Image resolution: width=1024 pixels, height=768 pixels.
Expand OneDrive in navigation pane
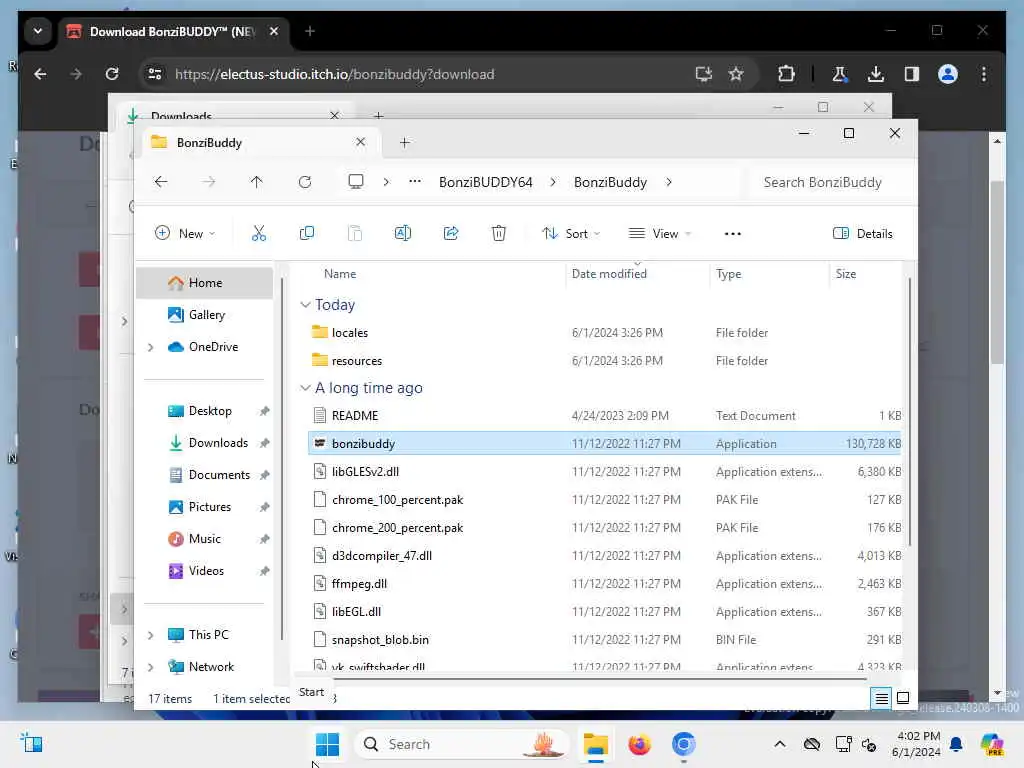[x=151, y=347]
